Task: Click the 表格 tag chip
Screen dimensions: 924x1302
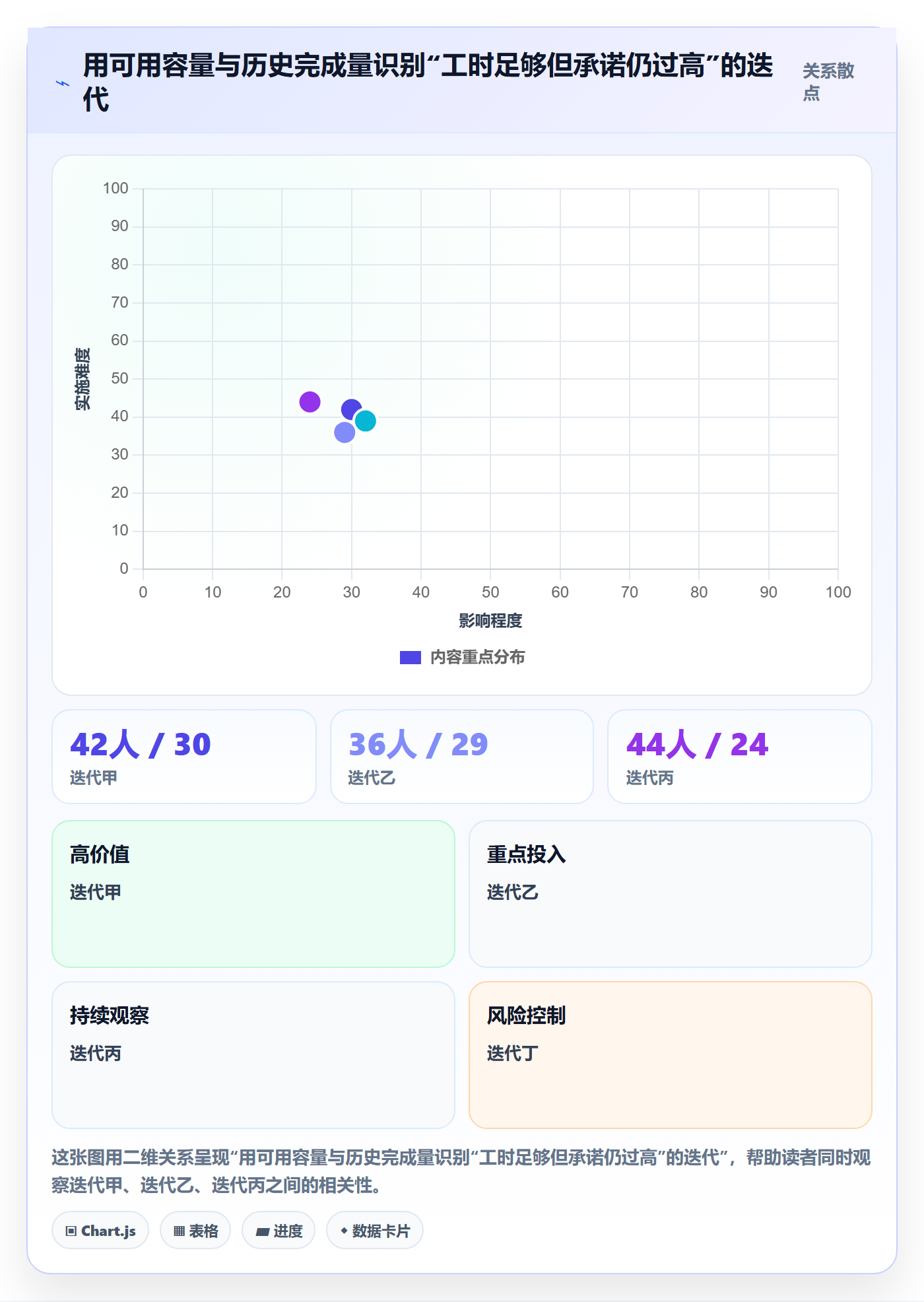Action: click(x=195, y=1231)
